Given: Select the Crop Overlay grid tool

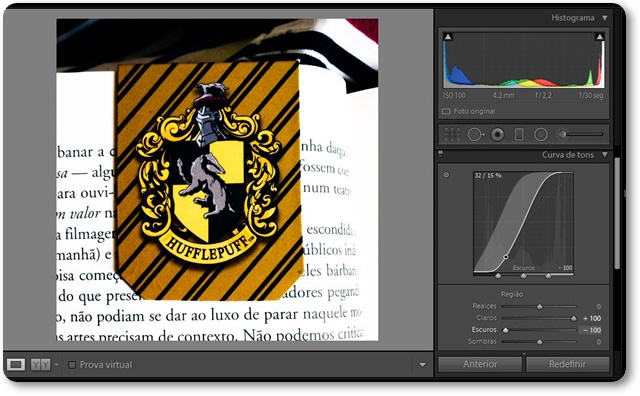Looking at the screenshot, I should [452, 134].
